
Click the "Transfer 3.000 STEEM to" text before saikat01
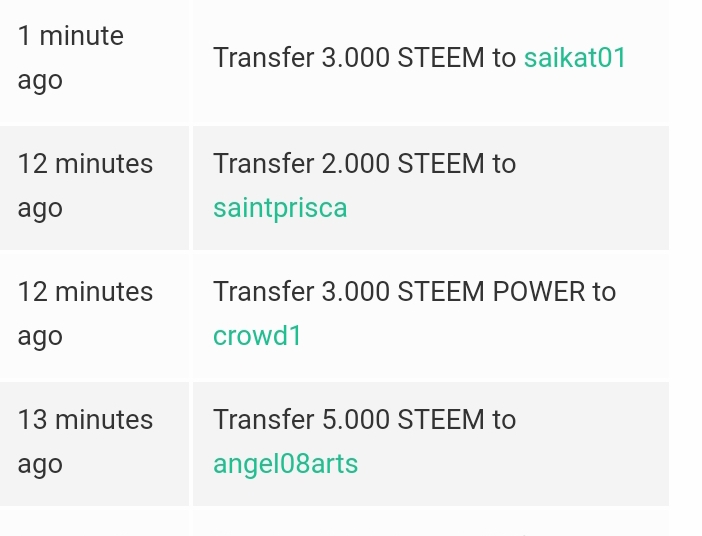(x=364, y=58)
